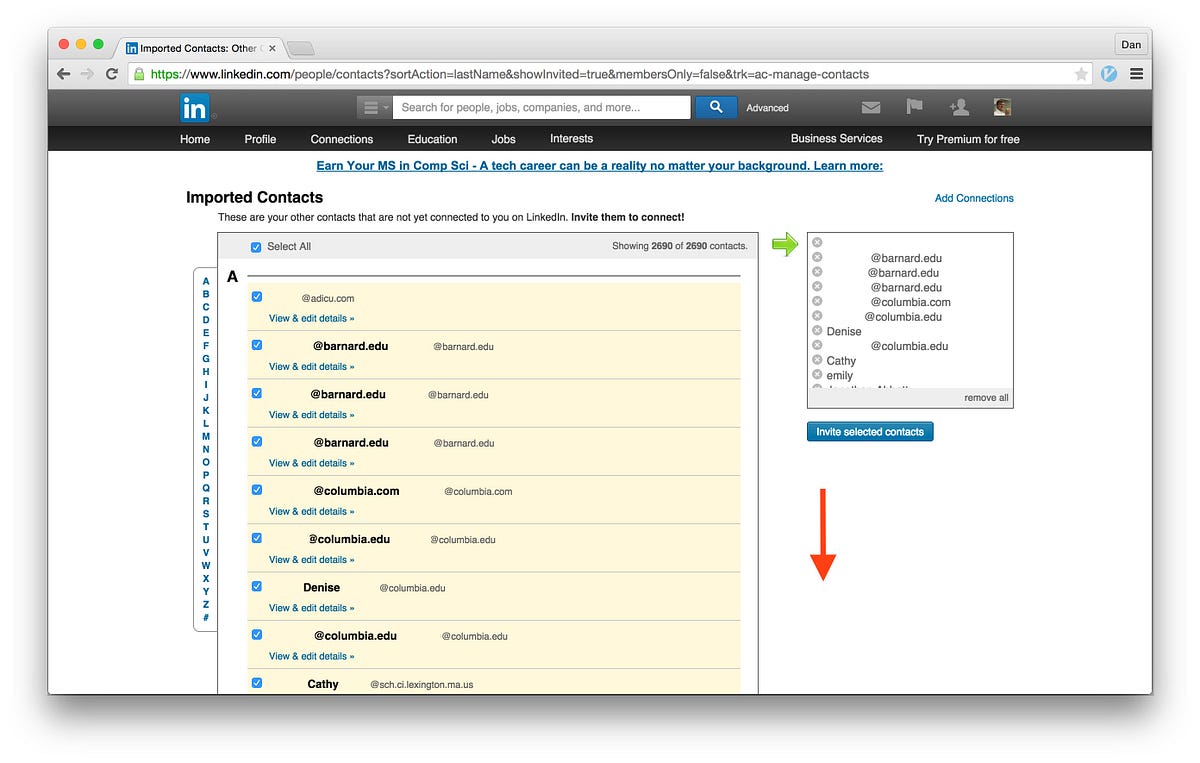View & edit details for Denise
The width and height of the screenshot is (1200, 763).
[x=311, y=608]
